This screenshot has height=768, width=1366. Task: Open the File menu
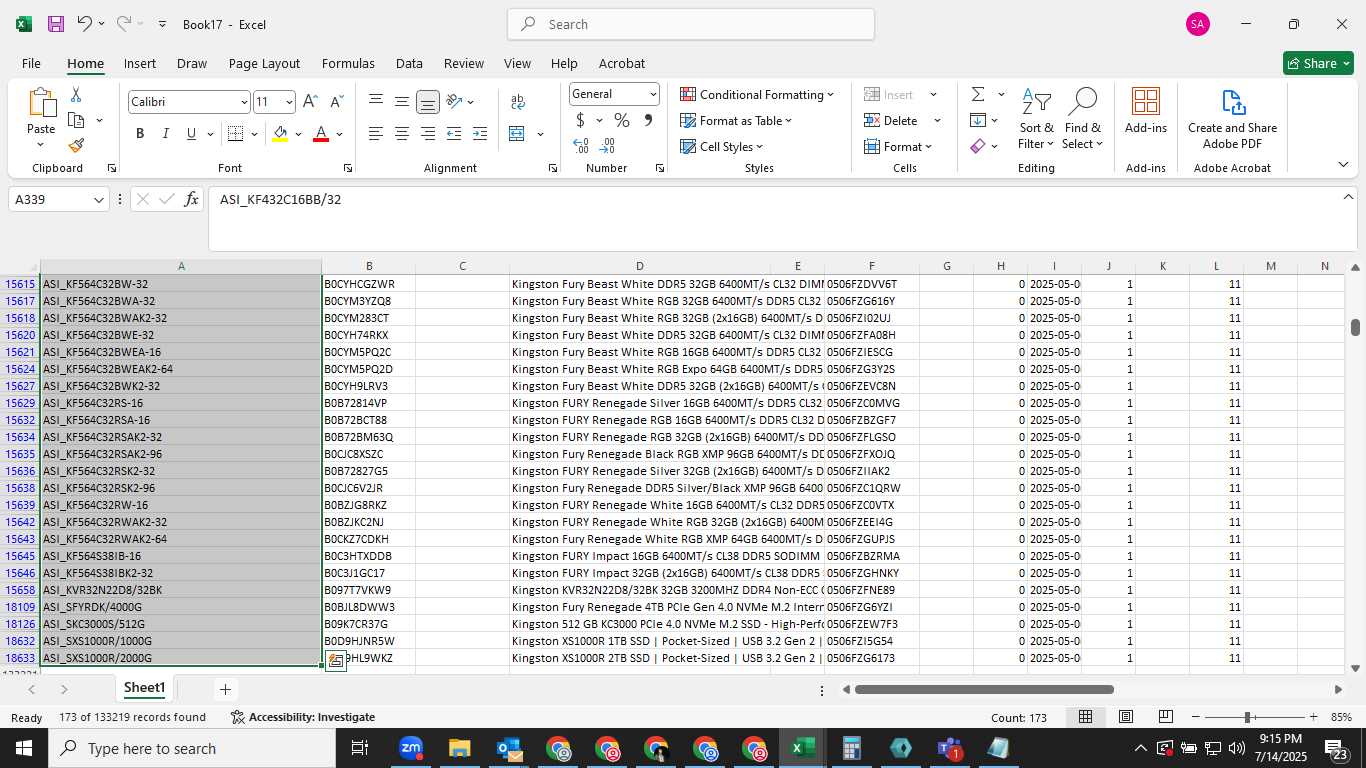(x=32, y=63)
